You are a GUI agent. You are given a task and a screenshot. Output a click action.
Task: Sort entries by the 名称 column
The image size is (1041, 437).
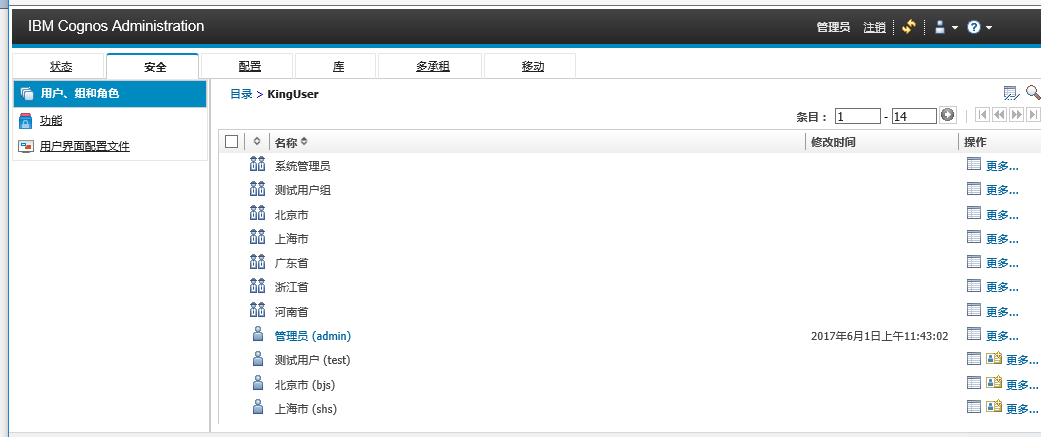click(x=291, y=142)
